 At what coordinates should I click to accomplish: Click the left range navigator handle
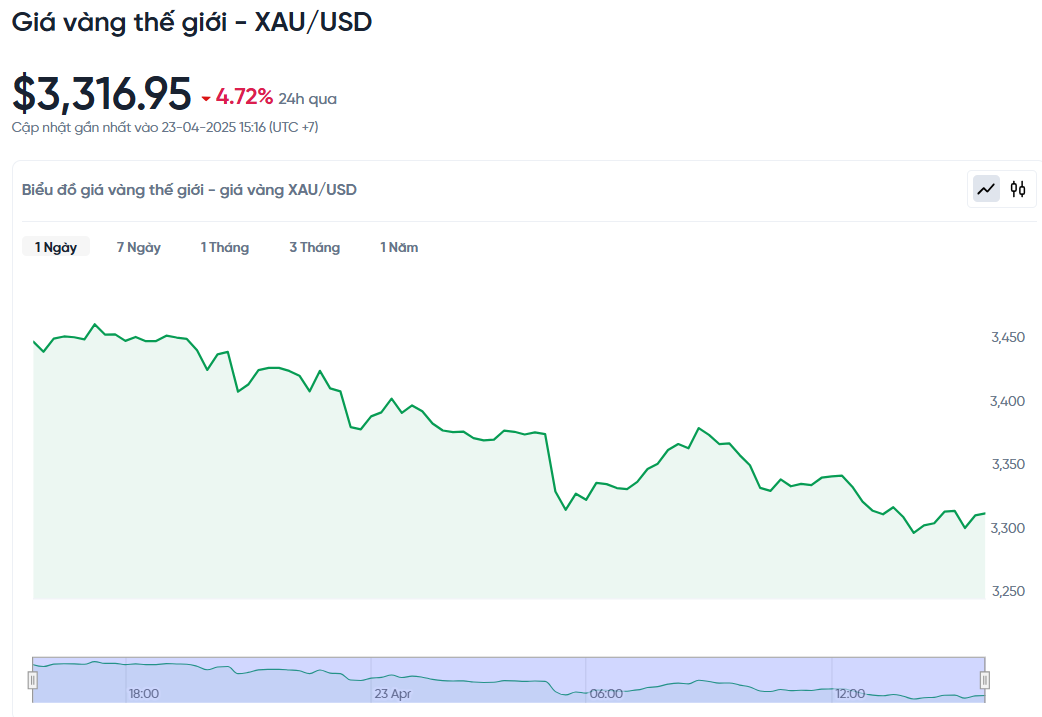(x=32, y=680)
